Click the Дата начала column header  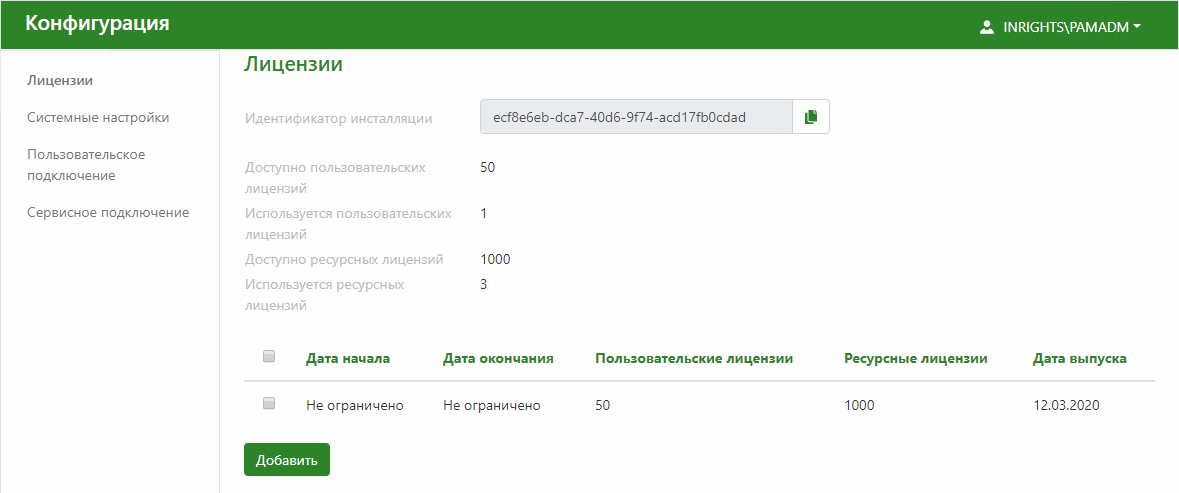pyautogui.click(x=347, y=358)
